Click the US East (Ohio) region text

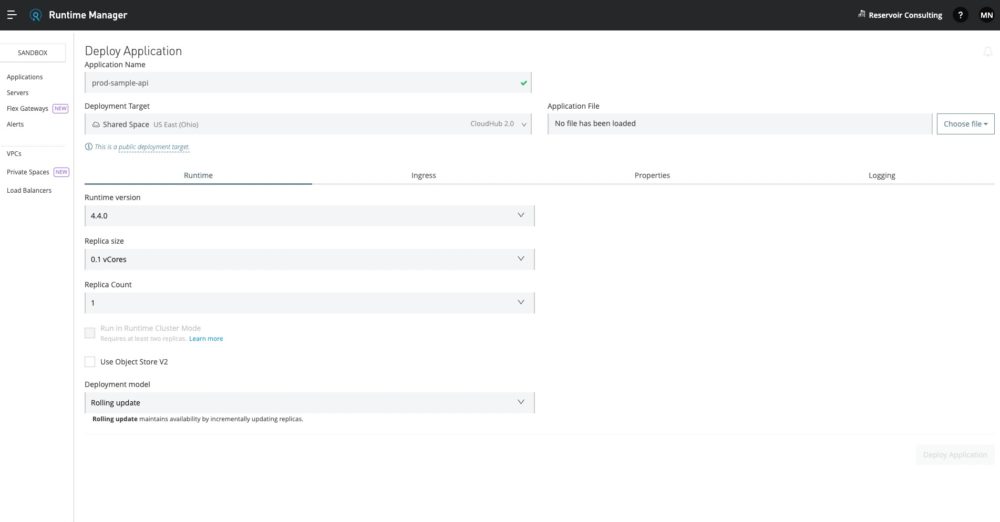click(x=175, y=124)
